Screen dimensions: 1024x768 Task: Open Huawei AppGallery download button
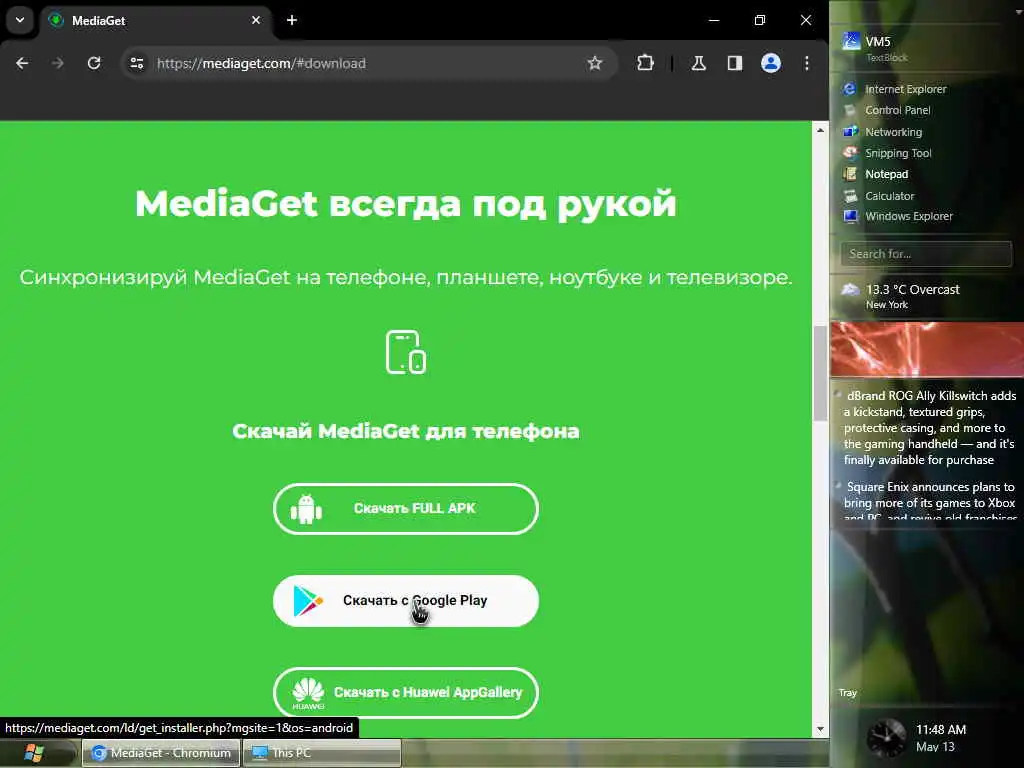click(406, 693)
